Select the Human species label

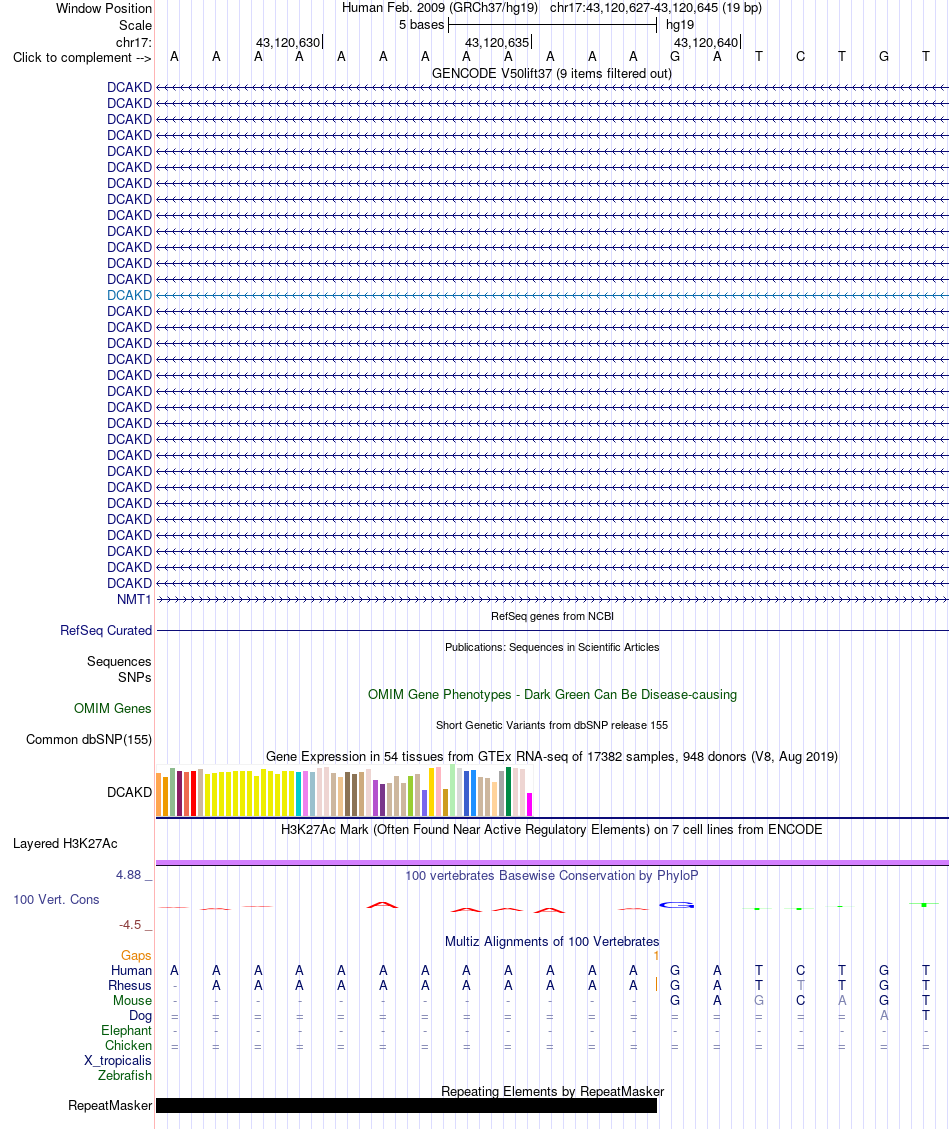[131, 971]
